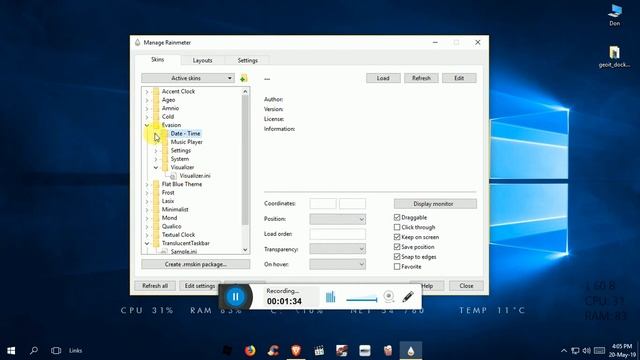640x360 pixels.
Task: Open taskbar search magnifier
Action: tap(34, 350)
